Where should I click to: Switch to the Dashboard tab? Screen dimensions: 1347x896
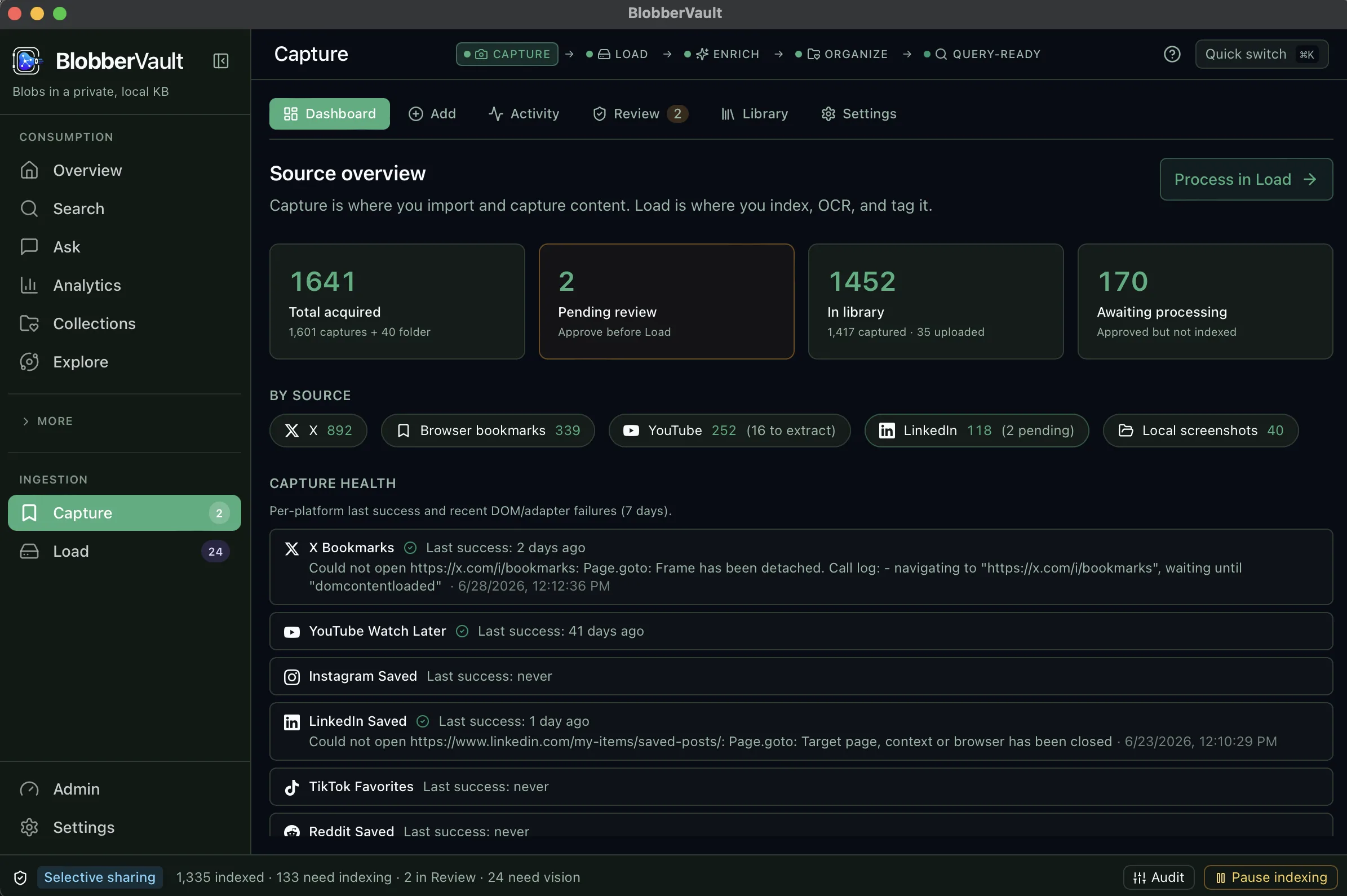[x=330, y=114]
